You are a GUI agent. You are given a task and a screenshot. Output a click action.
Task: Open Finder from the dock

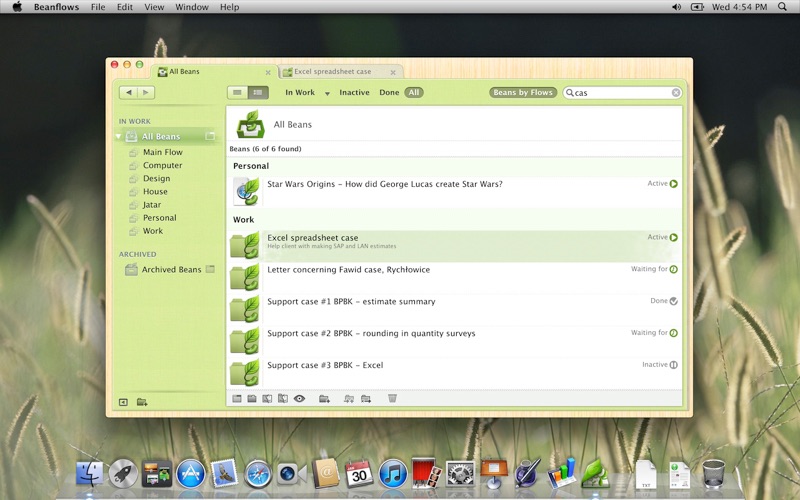89,473
